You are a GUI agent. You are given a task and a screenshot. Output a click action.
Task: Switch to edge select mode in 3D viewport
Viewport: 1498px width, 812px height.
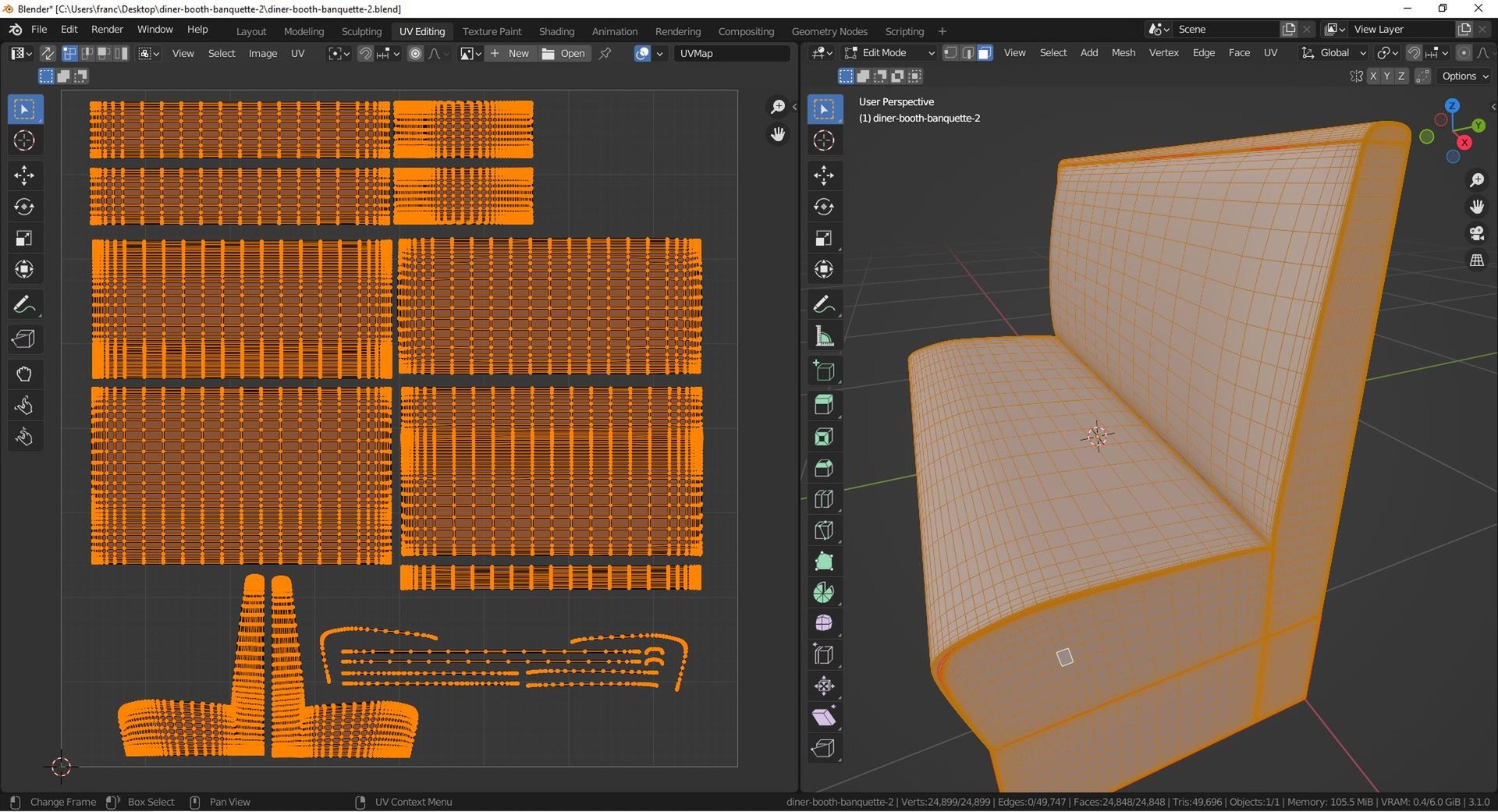967,52
